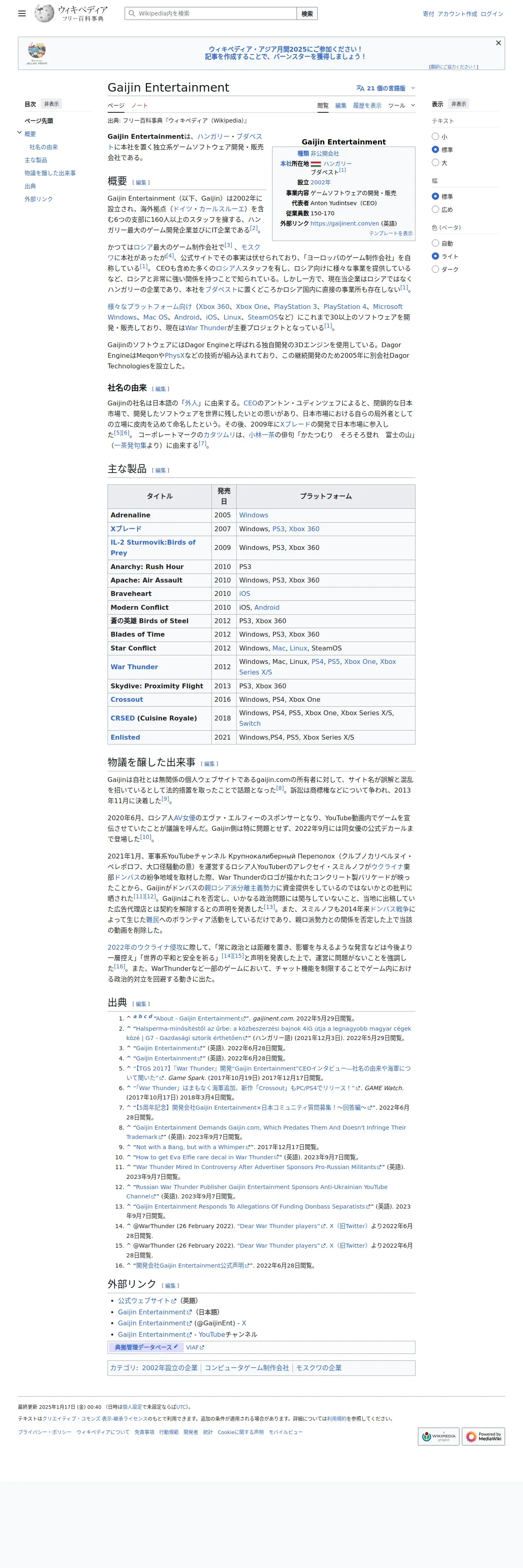The image size is (523, 1568).
Task: Open category コンピュータゲーム制作会社
Action: (x=246, y=1367)
